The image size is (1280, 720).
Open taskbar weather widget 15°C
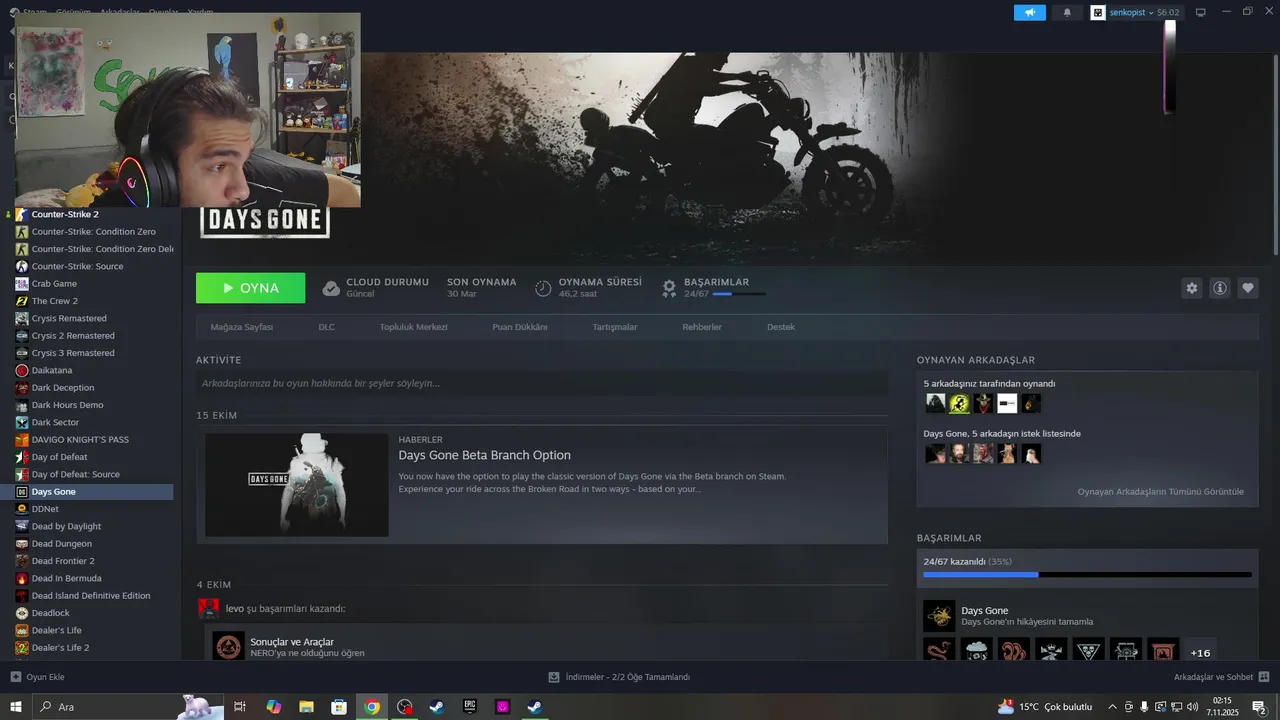(x=1045, y=707)
